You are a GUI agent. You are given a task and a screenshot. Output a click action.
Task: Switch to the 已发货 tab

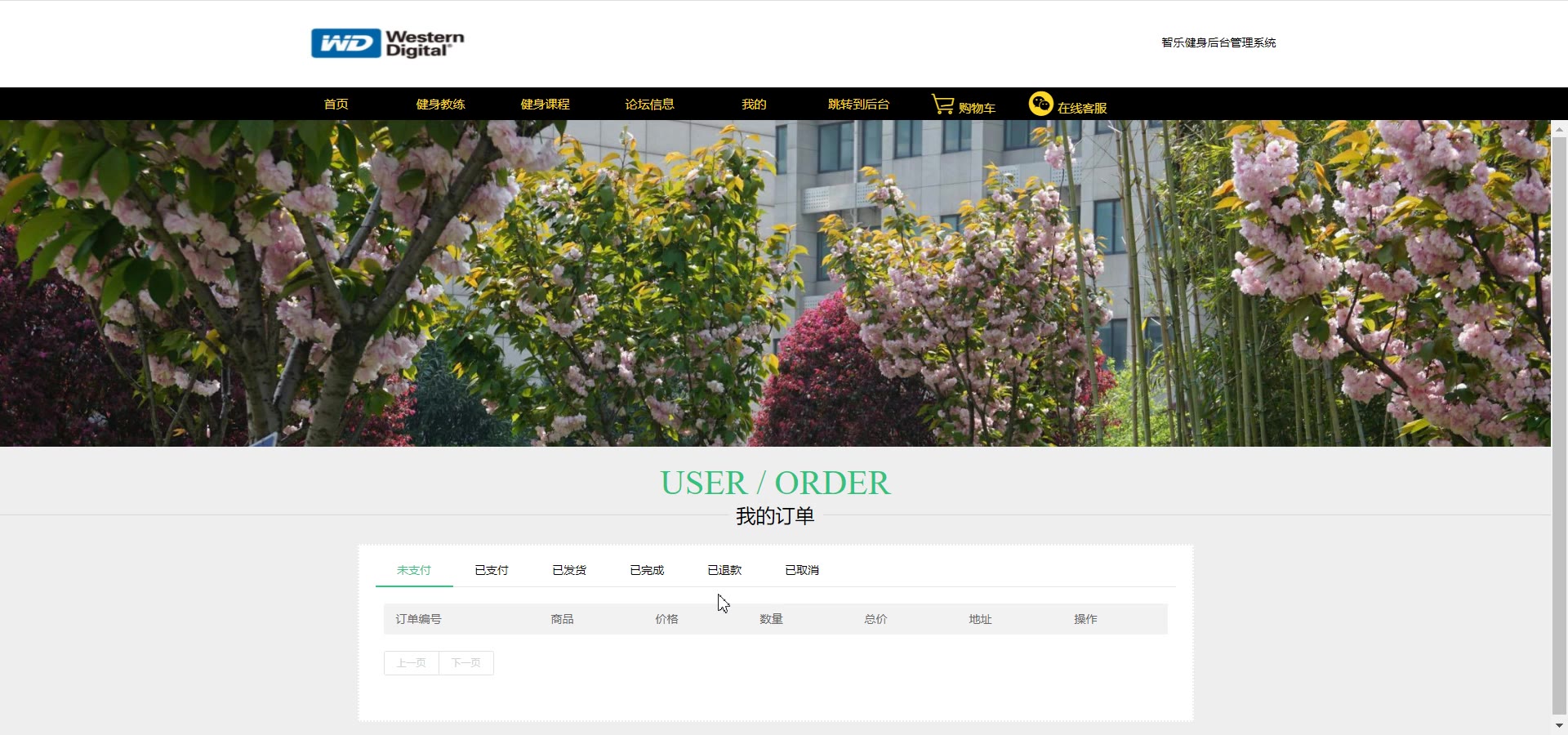click(x=569, y=570)
